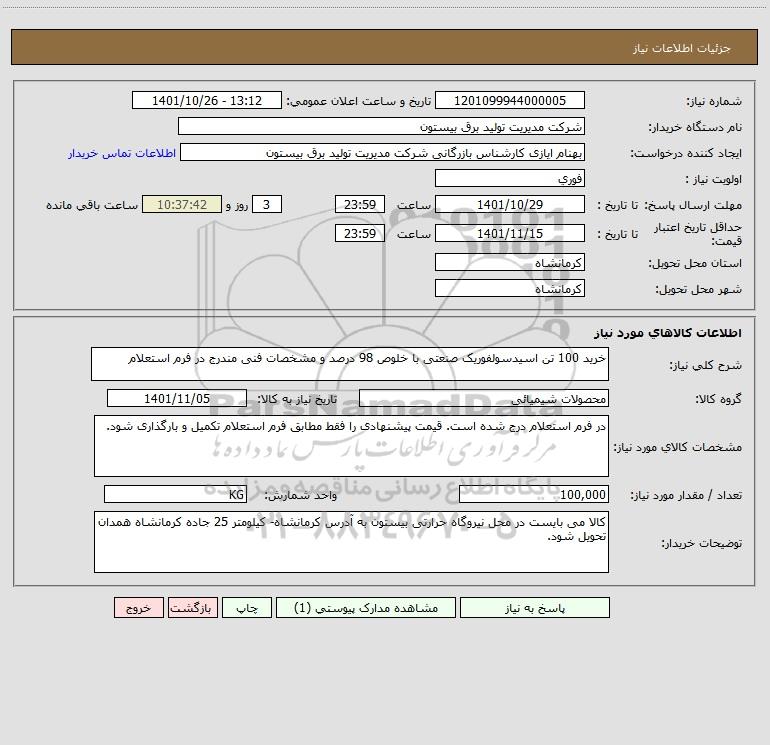Click general description field about اسیدسولفوریک

point(350,364)
